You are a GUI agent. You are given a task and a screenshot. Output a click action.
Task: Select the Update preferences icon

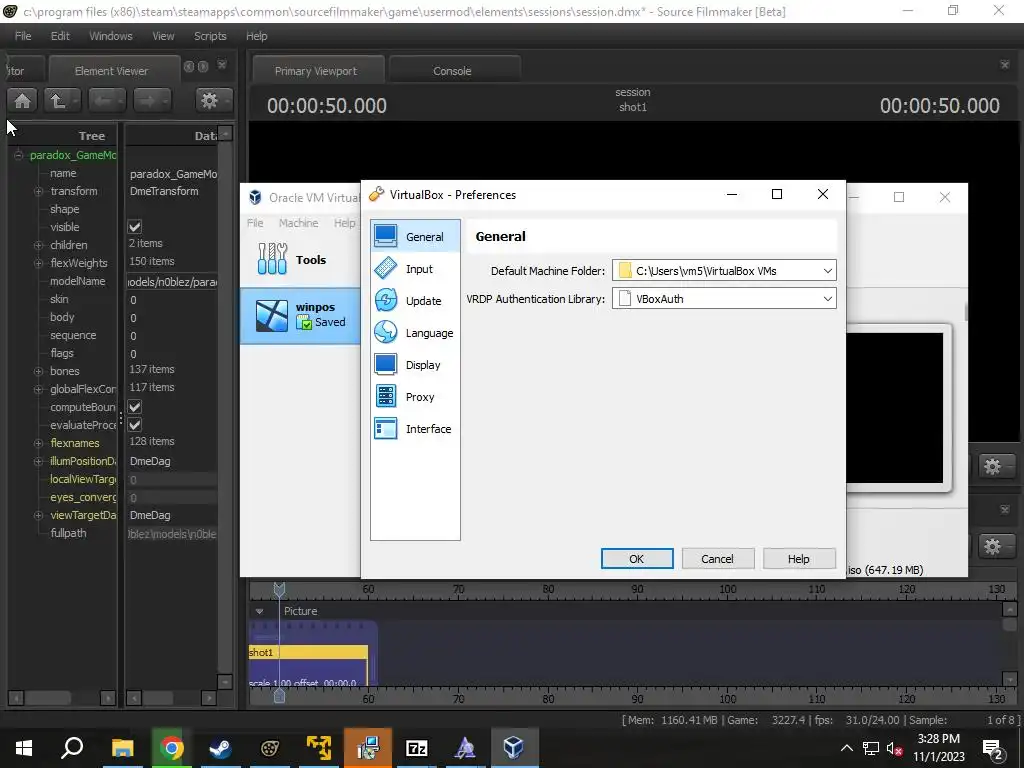click(x=385, y=300)
